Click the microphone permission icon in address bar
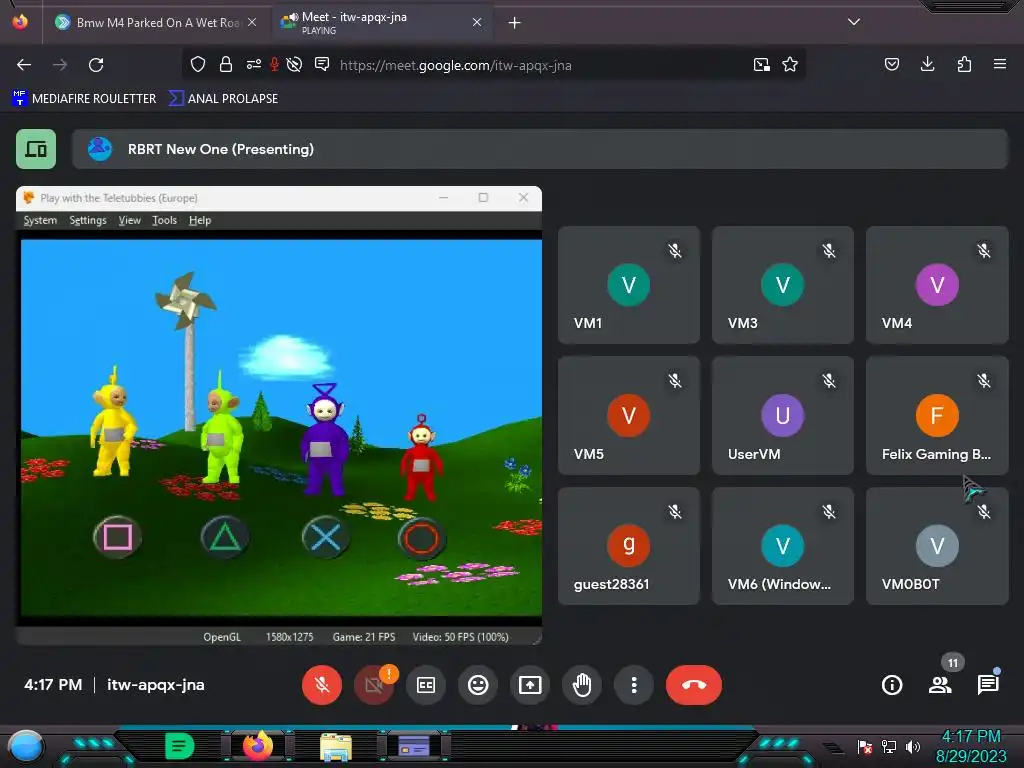Image resolution: width=1024 pixels, height=768 pixels. (x=275, y=65)
